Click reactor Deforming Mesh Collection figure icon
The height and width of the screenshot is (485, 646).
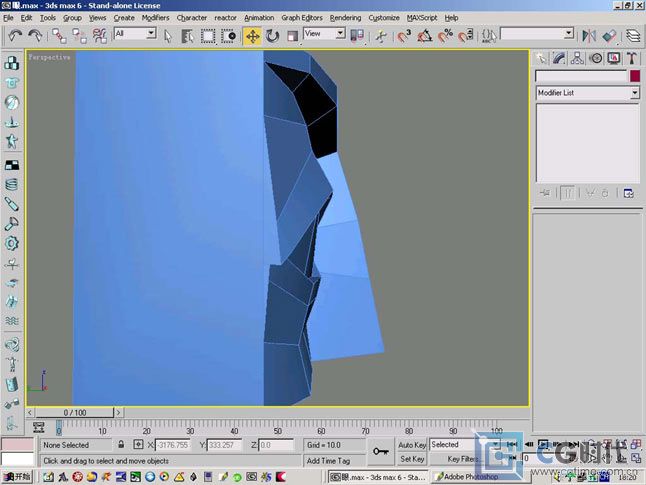click(x=12, y=141)
